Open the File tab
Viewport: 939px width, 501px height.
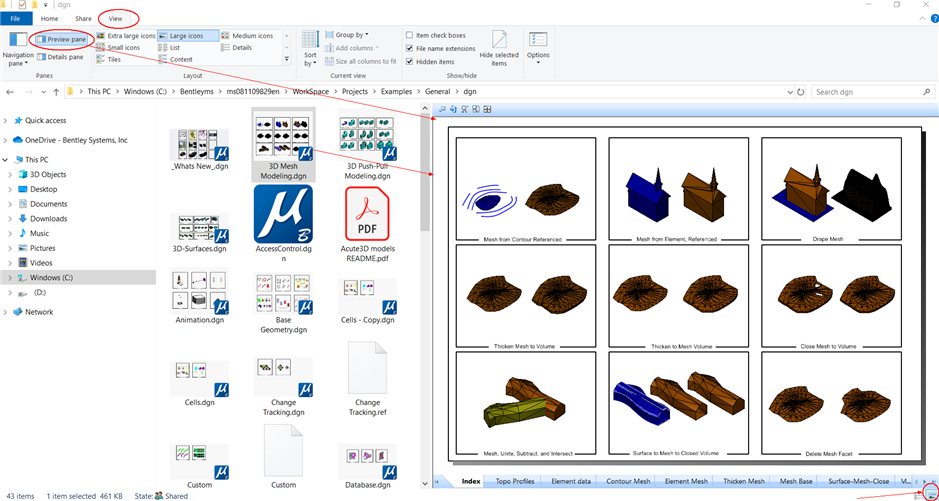16,19
